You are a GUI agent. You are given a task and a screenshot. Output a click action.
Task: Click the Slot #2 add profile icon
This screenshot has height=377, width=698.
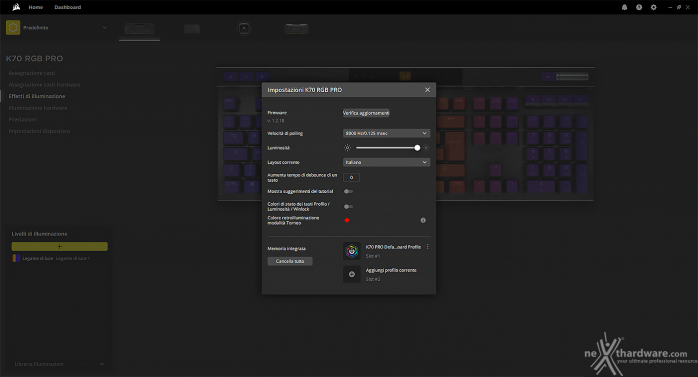[352, 274]
